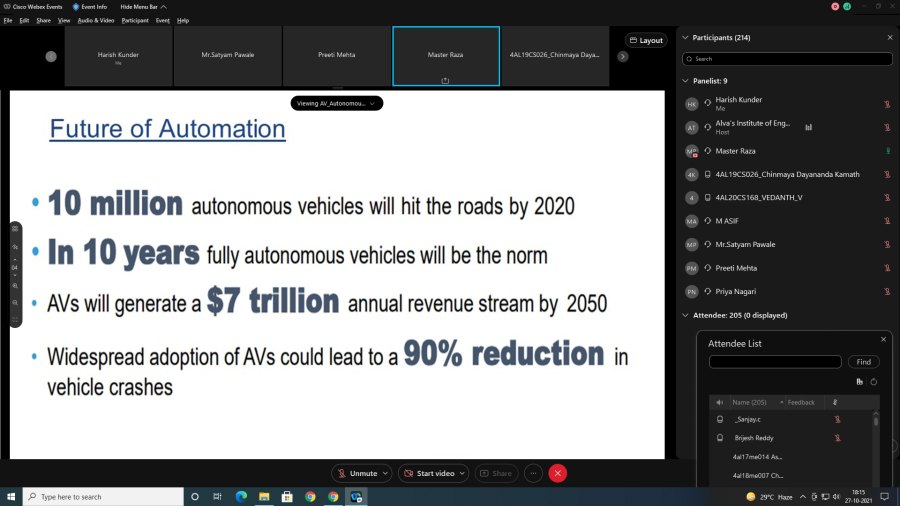Select panelist Priya Nagari

[787, 291]
